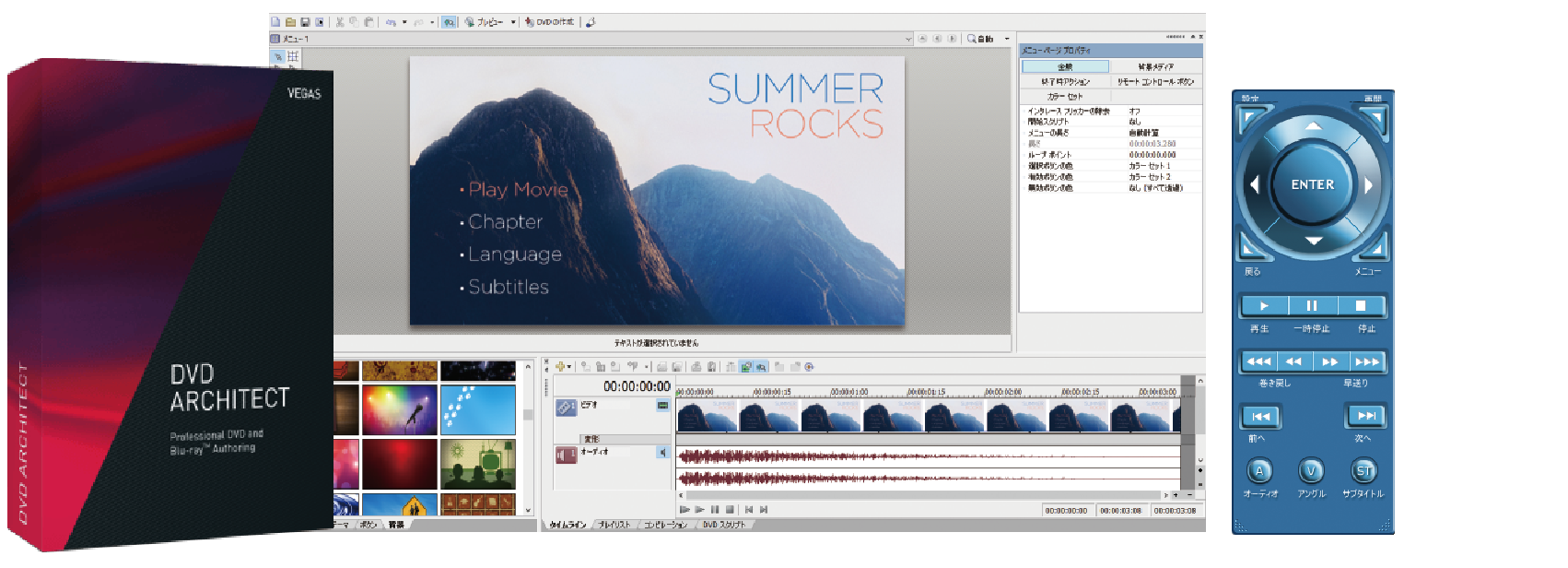Screen dimensions: 1568x568
Task: Switch to the タイムライン tab
Action: coord(568,525)
